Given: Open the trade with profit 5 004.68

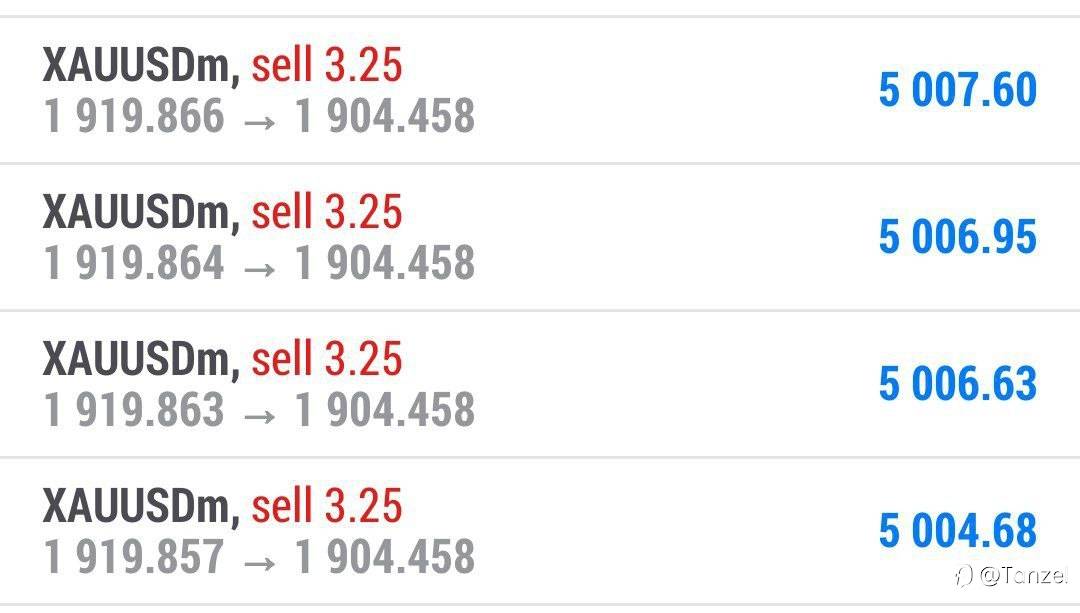Looking at the screenshot, I should [x=540, y=531].
